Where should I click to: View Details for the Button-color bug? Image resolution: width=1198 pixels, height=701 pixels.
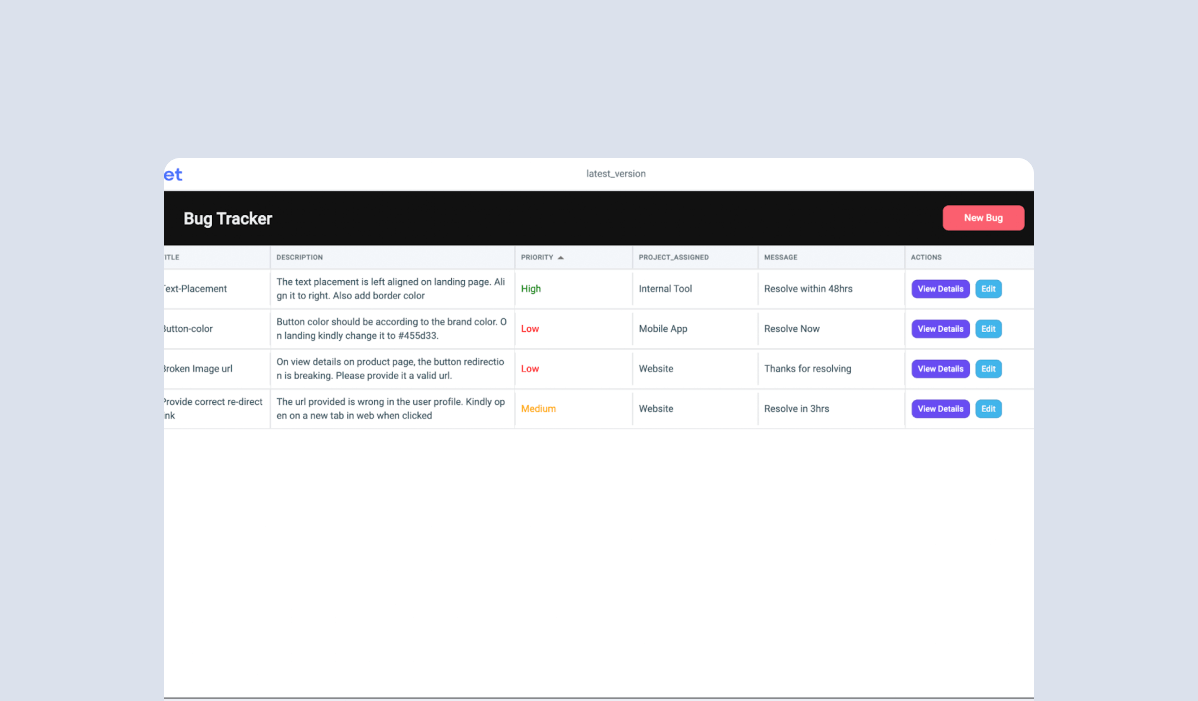pyautogui.click(x=940, y=328)
